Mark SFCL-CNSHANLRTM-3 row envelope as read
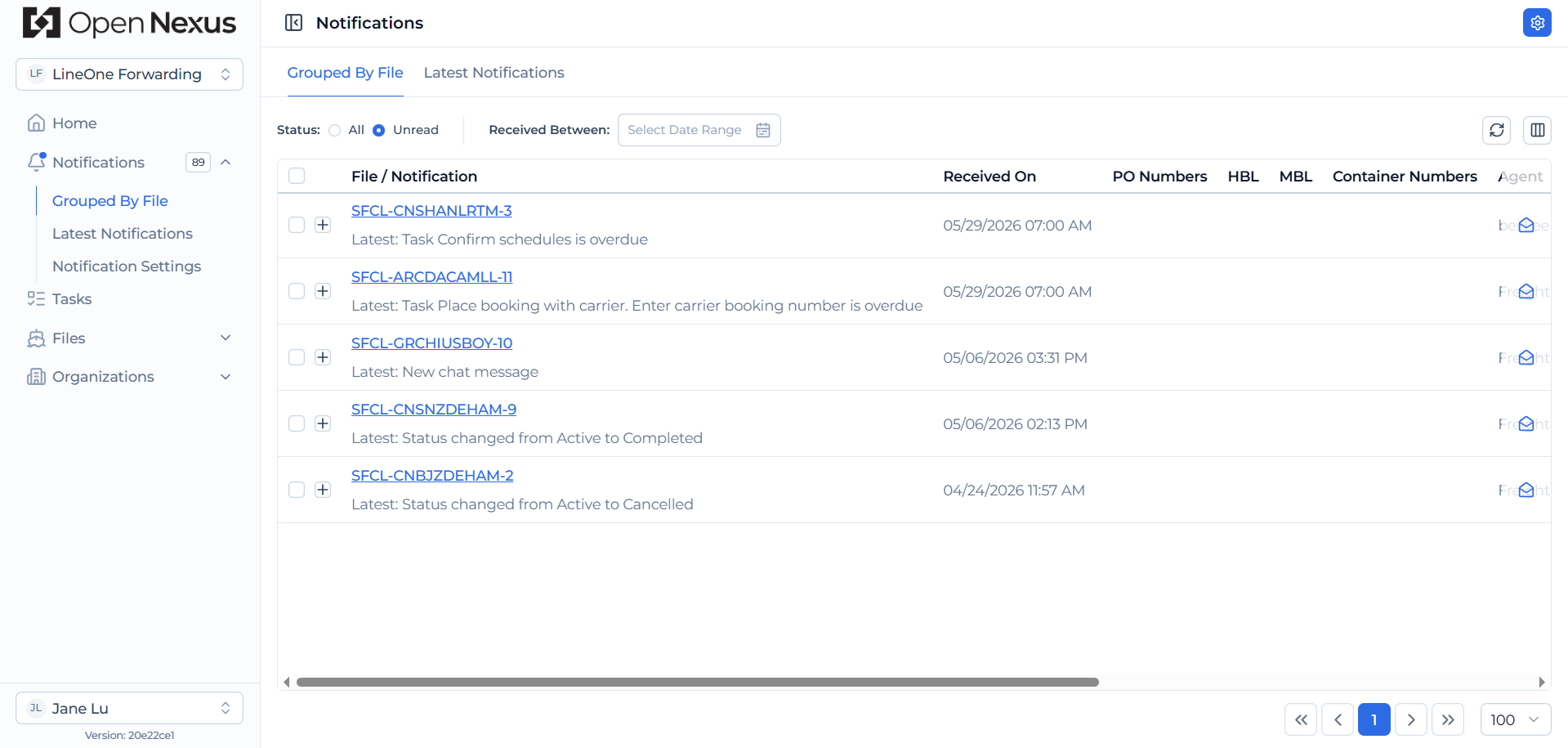The image size is (1568, 748). (x=1526, y=226)
